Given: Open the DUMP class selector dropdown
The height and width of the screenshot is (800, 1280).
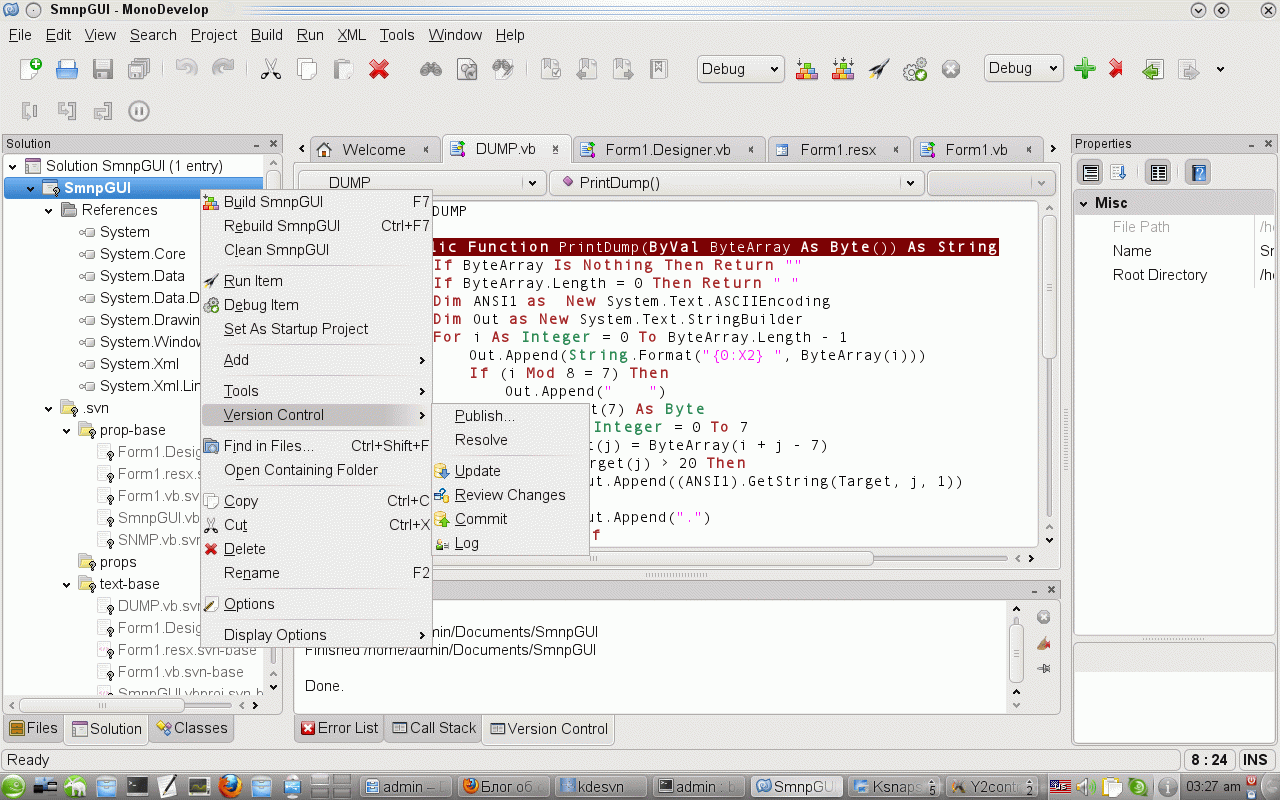Looking at the screenshot, I should pos(421,183).
